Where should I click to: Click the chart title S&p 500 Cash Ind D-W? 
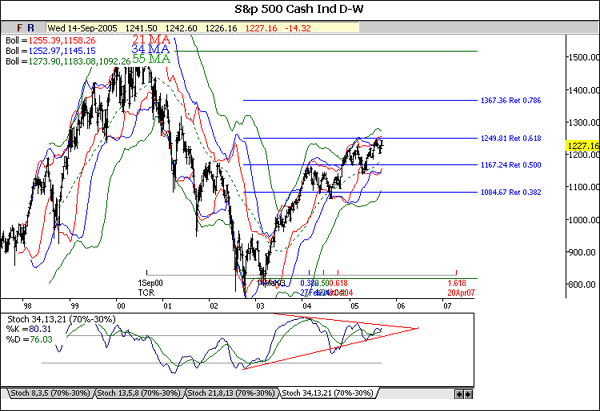[x=299, y=9]
